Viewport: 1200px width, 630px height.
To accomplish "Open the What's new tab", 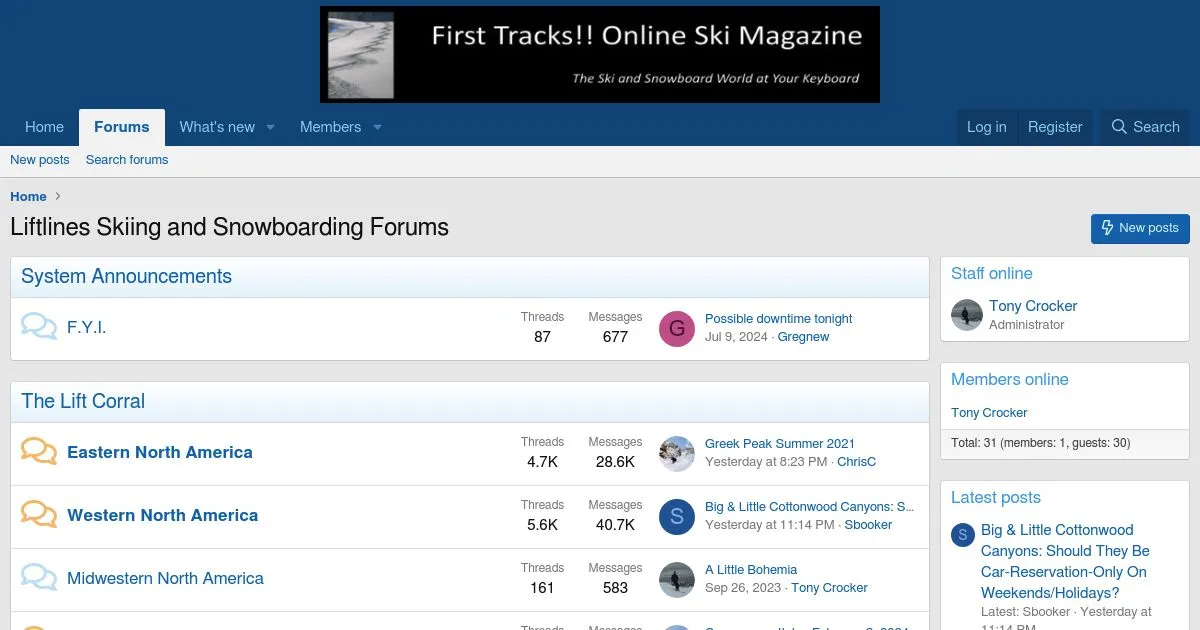I will coord(217,127).
